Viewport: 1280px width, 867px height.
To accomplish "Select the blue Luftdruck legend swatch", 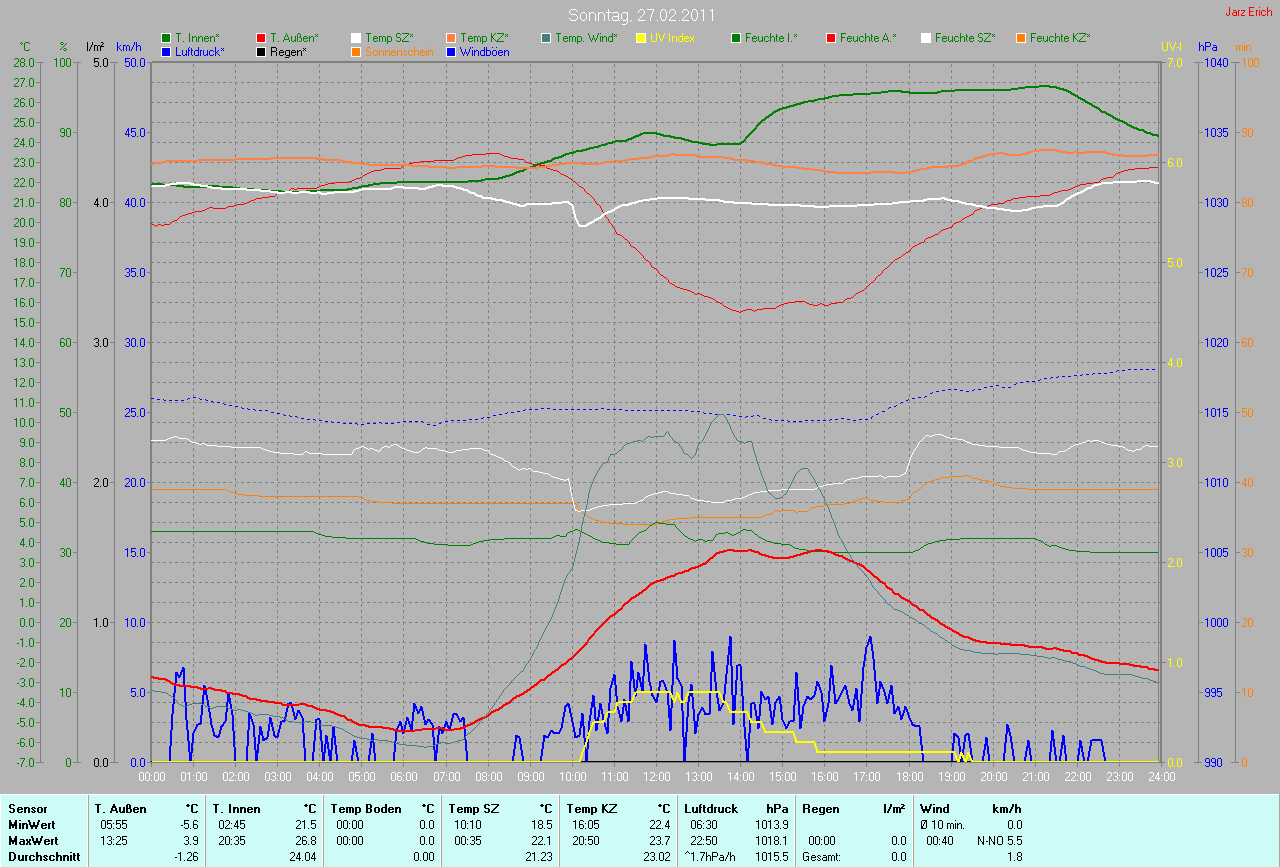I will tap(167, 51).
